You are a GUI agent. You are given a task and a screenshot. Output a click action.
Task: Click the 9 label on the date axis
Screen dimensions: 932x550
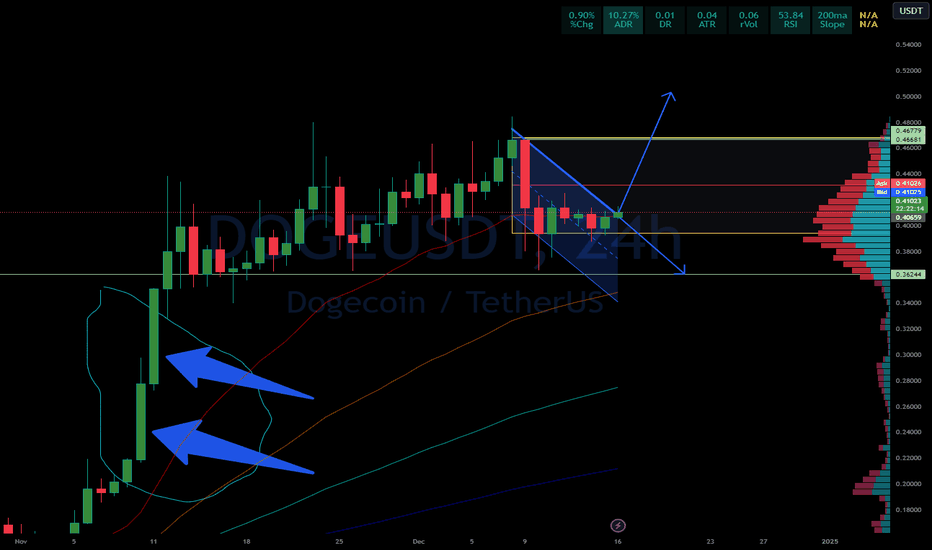pos(525,542)
